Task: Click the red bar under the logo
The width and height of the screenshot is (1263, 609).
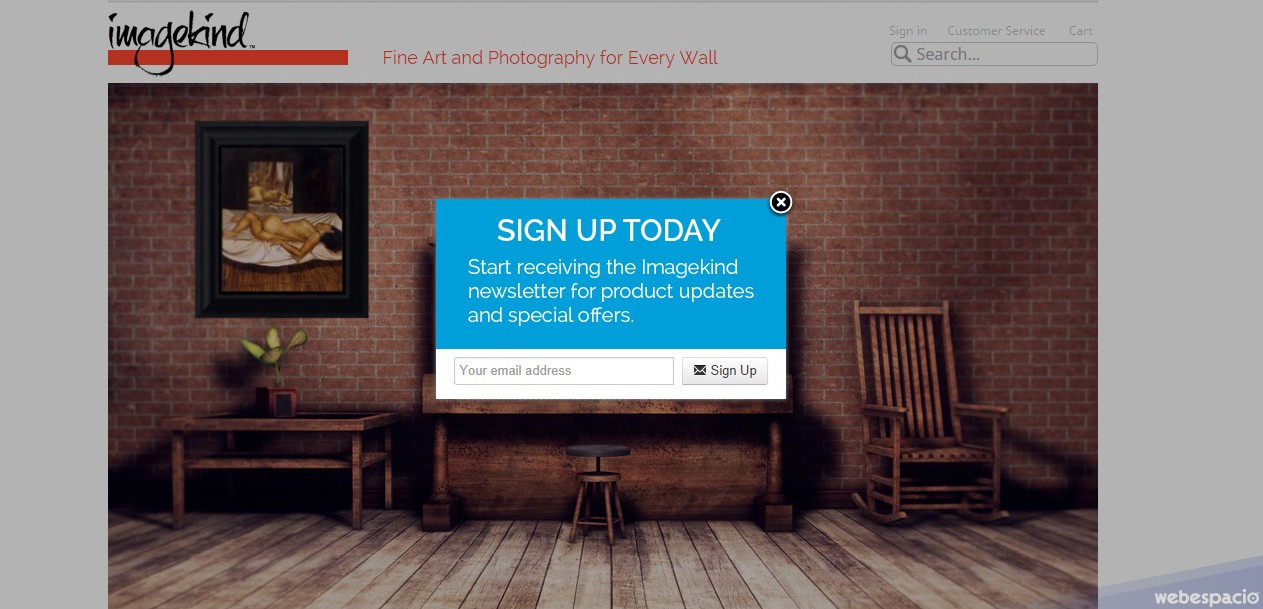Action: pos(228,57)
